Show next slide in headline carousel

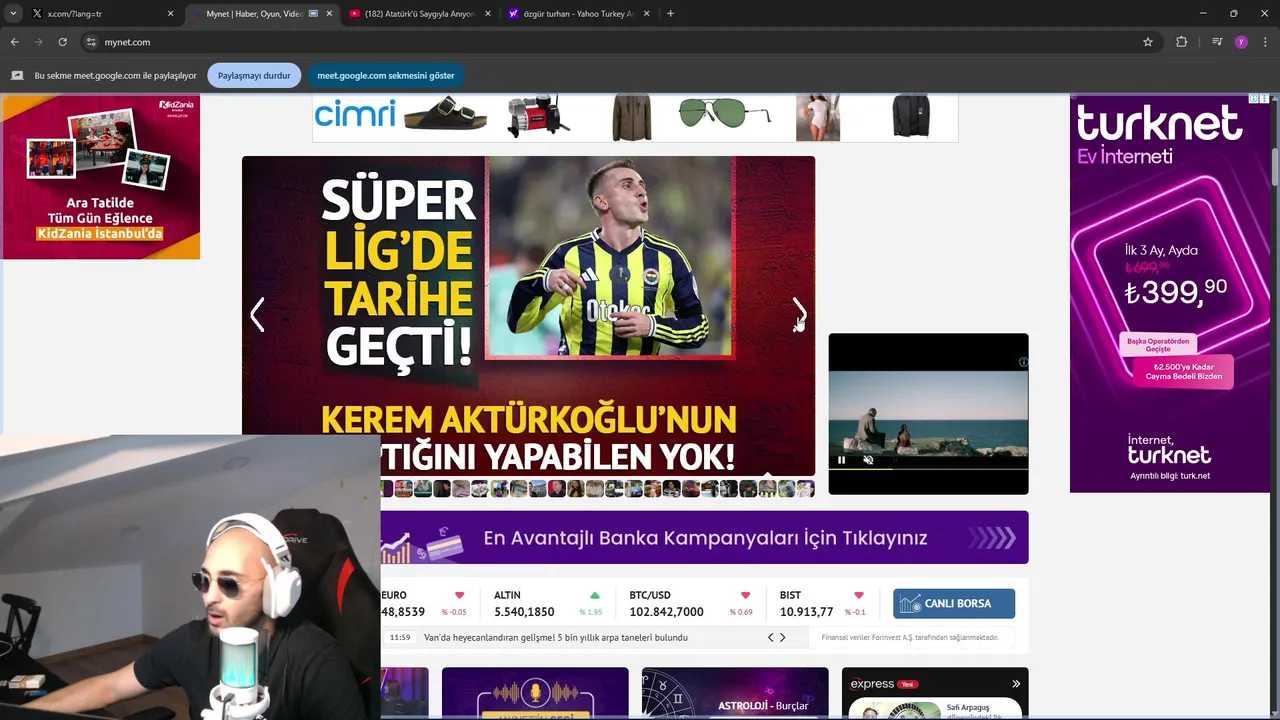799,315
